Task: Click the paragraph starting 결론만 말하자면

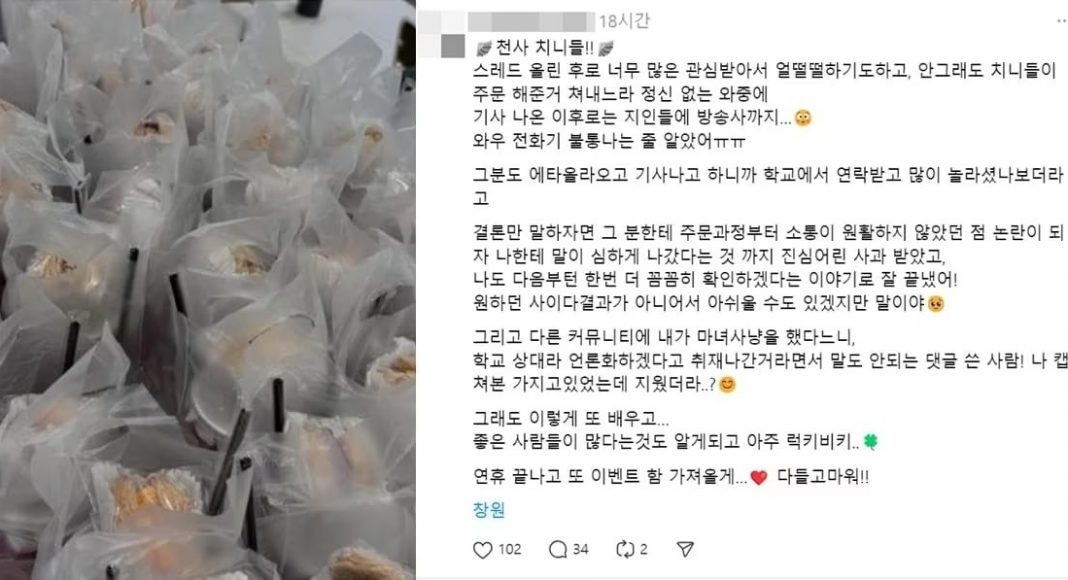Action: point(768,268)
